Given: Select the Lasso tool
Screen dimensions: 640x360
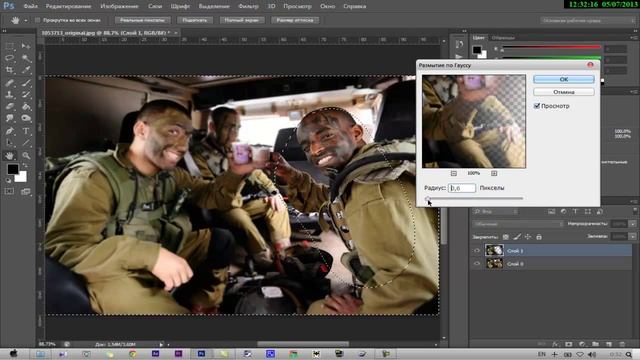Looking at the screenshot, I should pos(9,58).
